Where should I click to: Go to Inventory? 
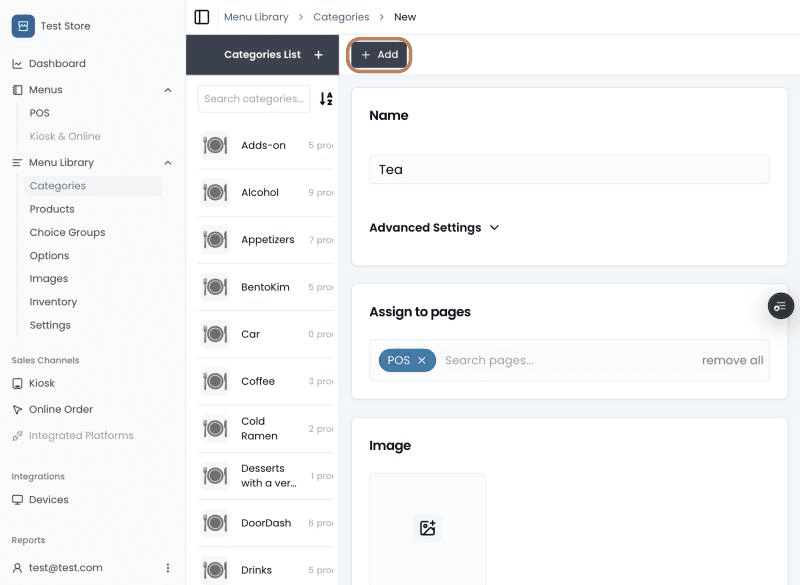click(53, 302)
